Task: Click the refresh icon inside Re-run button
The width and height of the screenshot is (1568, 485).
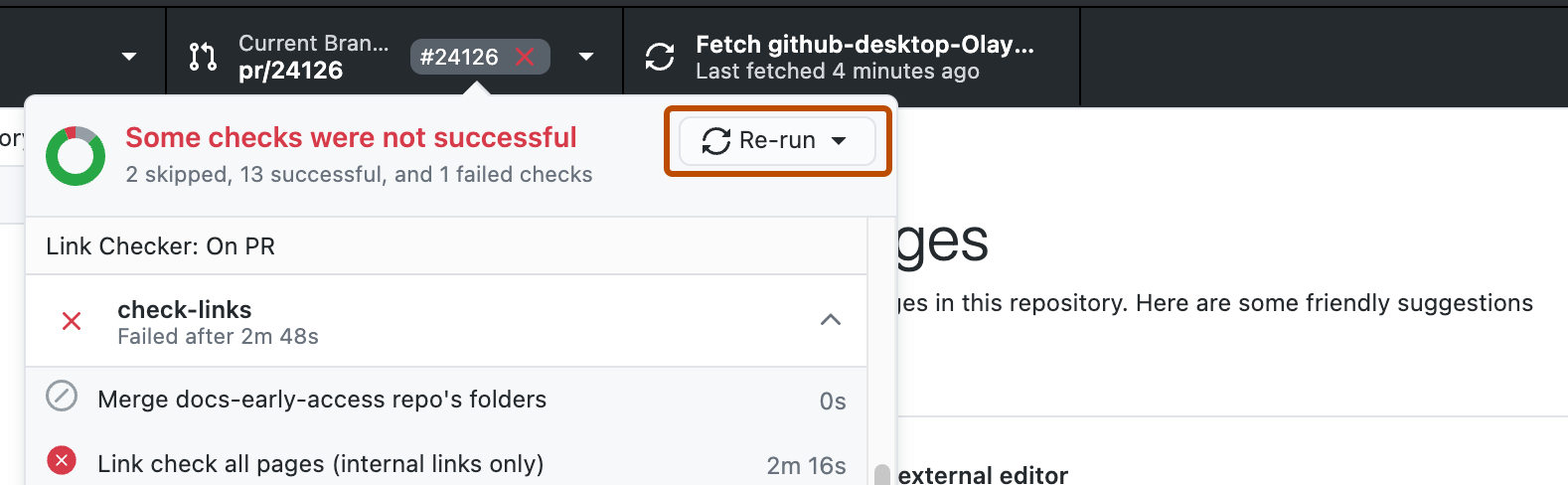Action: pyautogui.click(x=716, y=141)
